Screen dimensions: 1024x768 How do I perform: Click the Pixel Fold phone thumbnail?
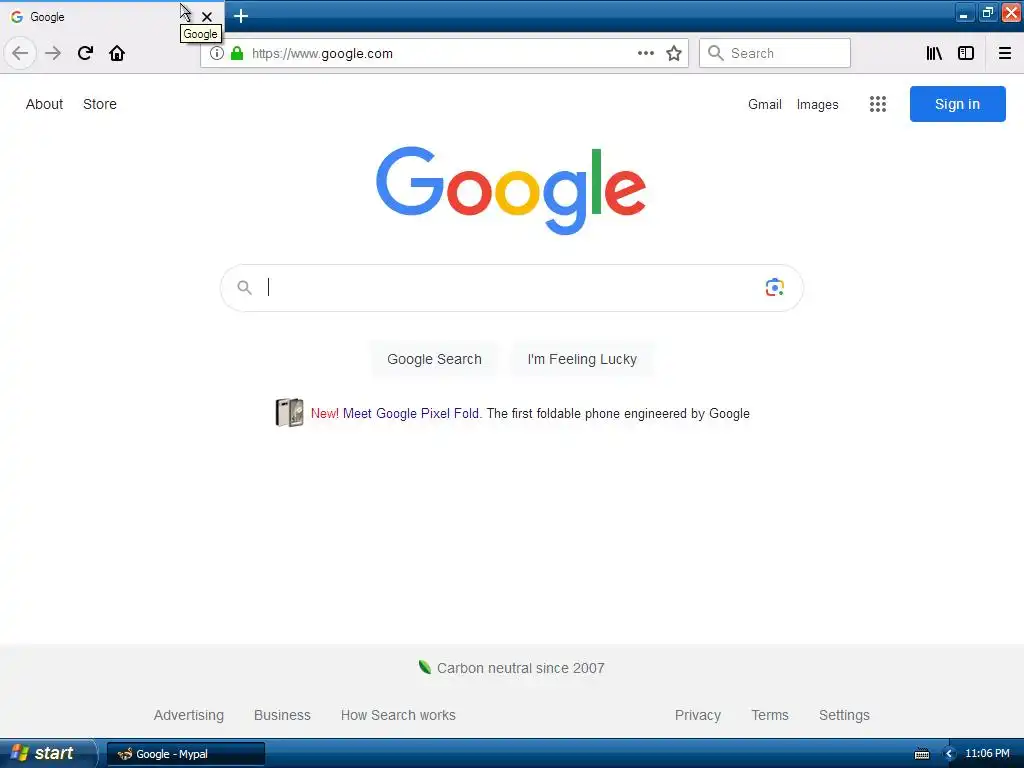289,413
